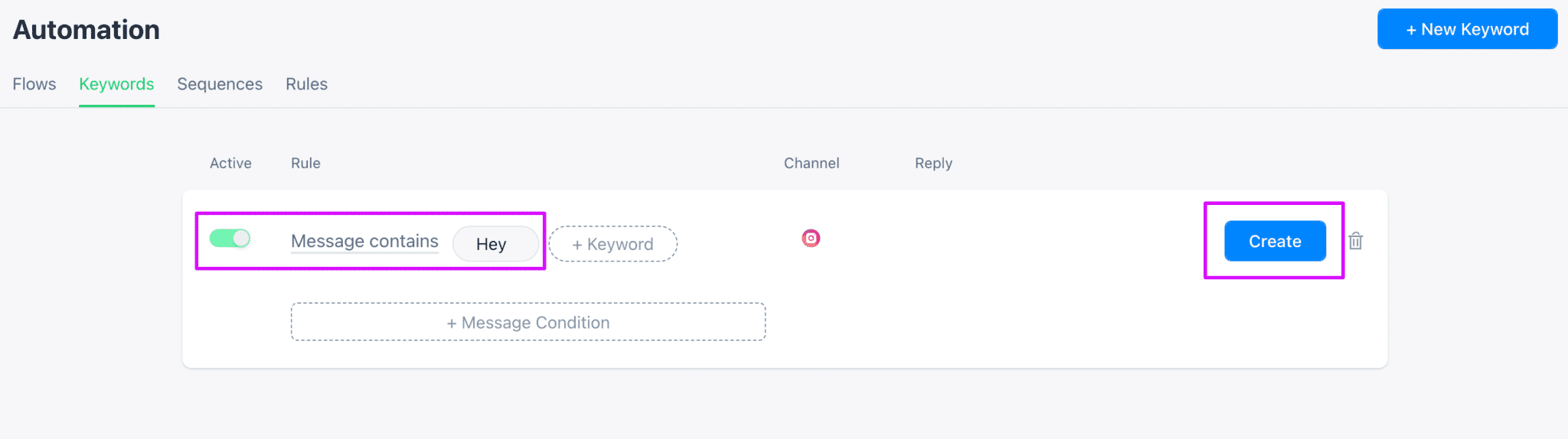Add another keyword with + Keyword
The image size is (1568, 439).
[612, 244]
